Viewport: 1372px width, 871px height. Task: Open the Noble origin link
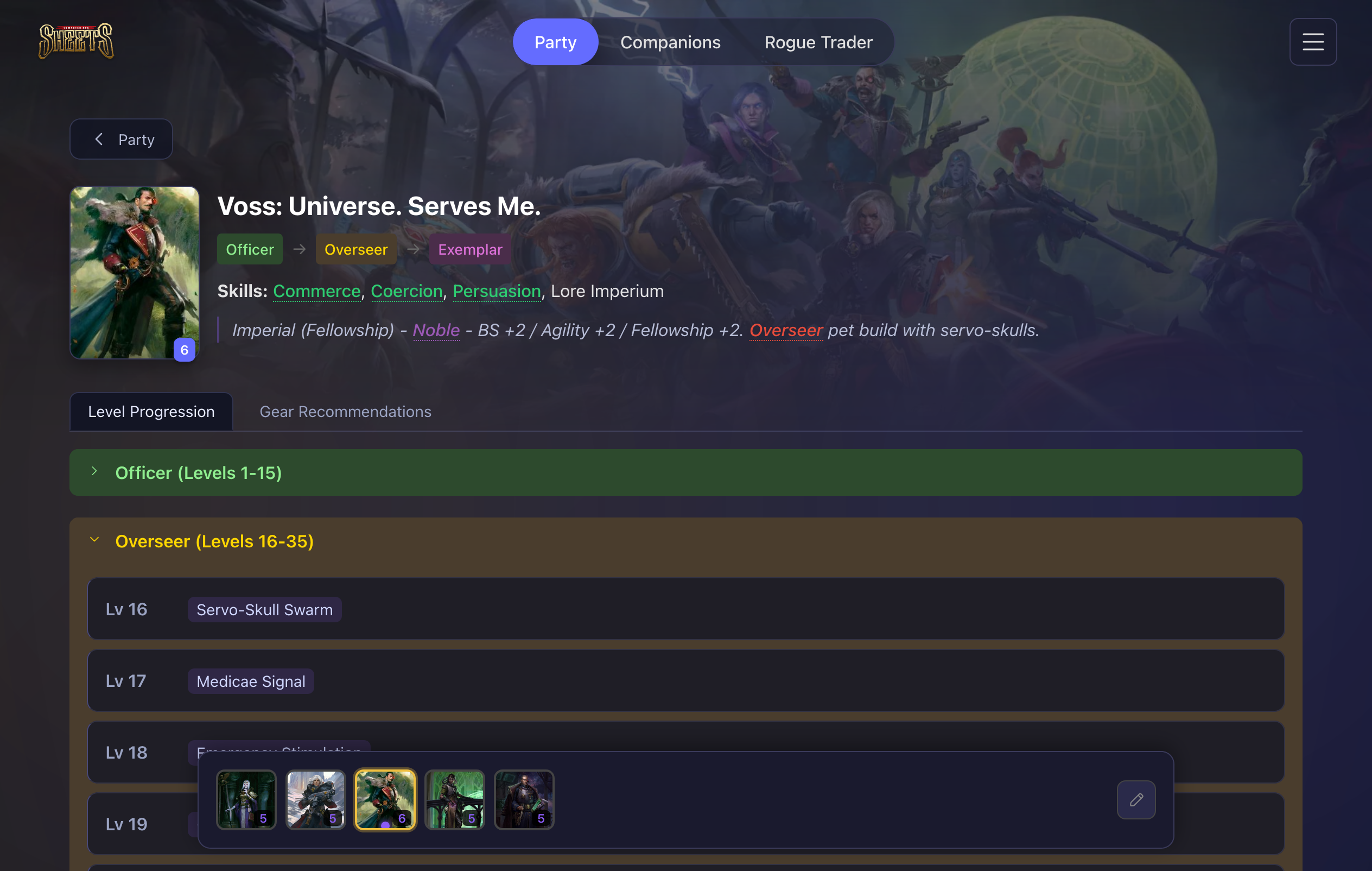tap(436, 330)
